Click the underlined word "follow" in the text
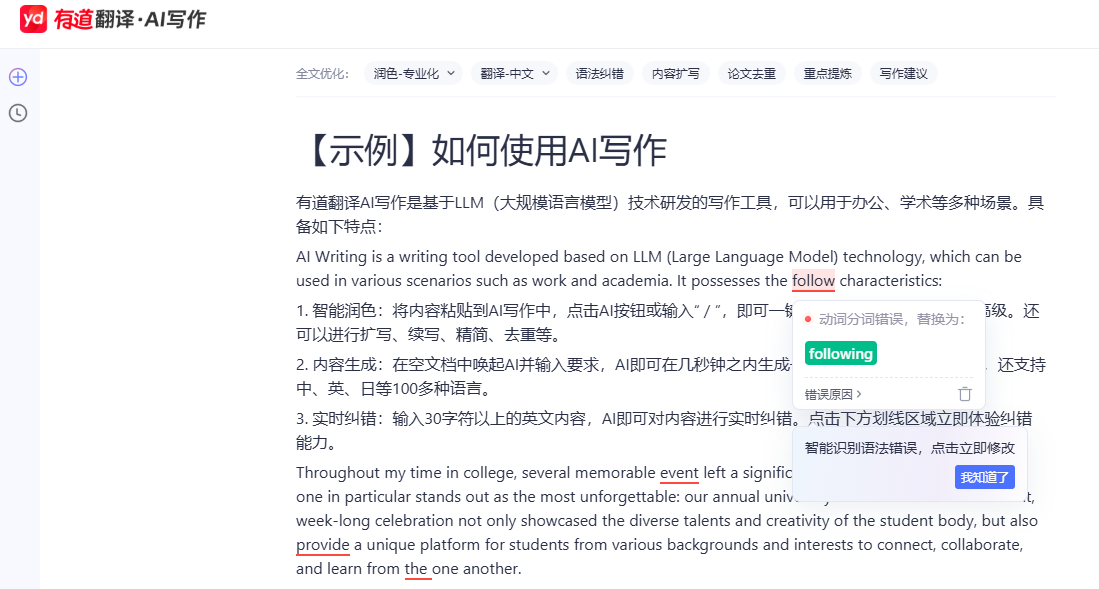 pos(813,280)
